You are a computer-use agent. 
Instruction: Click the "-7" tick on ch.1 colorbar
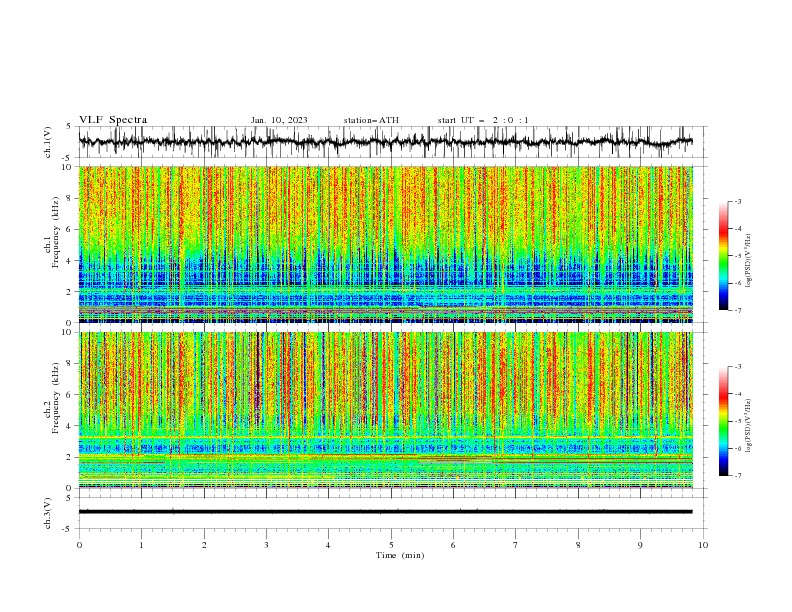click(x=737, y=310)
